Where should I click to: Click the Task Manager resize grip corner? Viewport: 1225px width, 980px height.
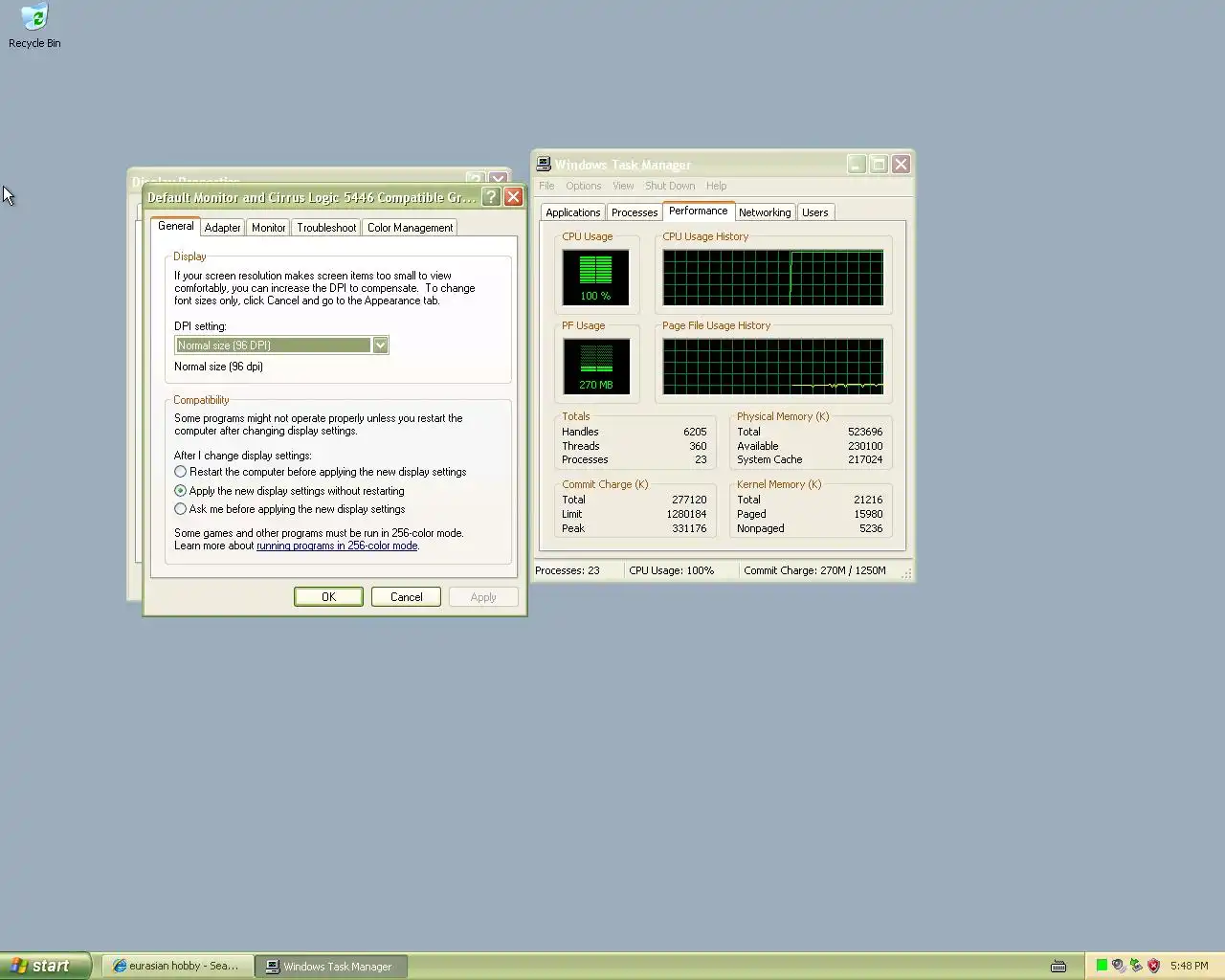pos(906,574)
